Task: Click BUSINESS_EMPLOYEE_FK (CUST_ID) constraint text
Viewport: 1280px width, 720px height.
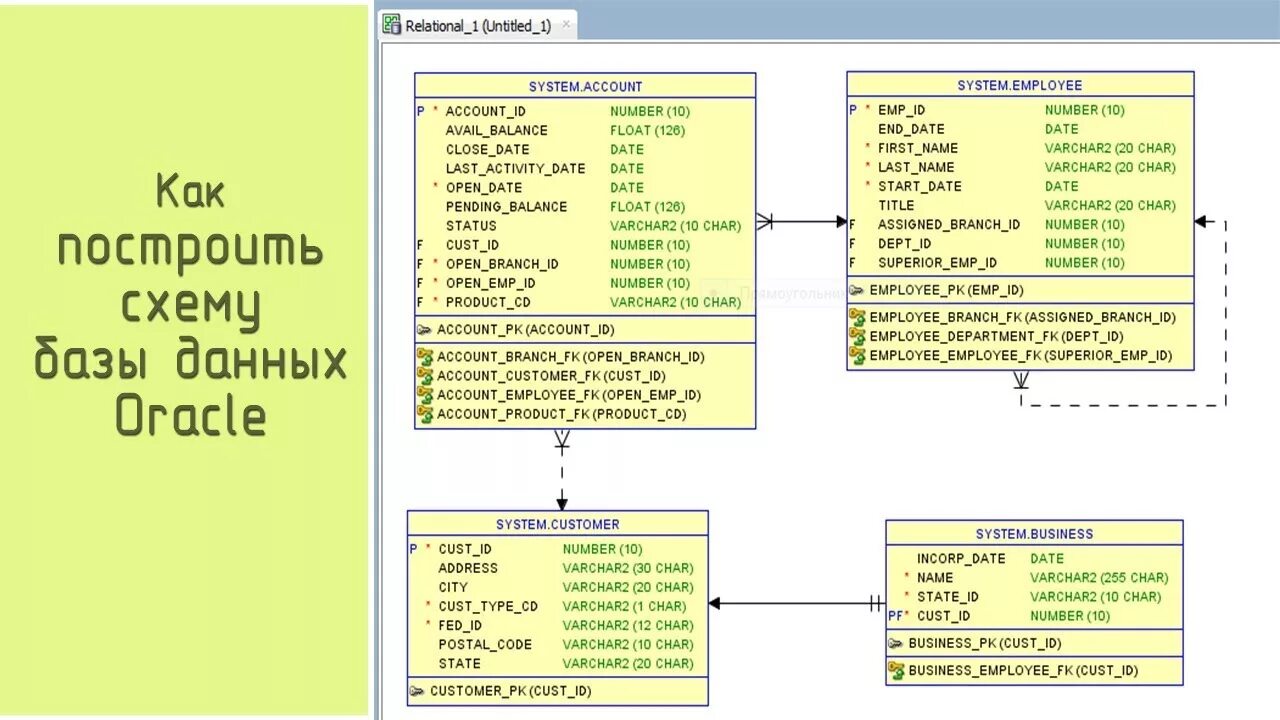Action: (1023, 671)
